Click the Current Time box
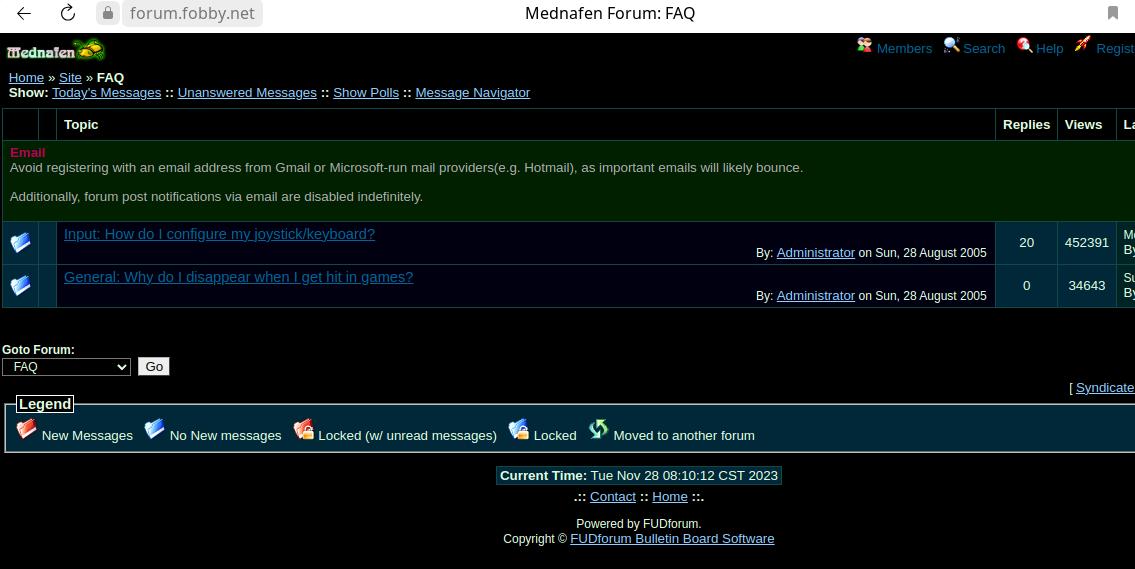The height and width of the screenshot is (569, 1135). pyautogui.click(x=638, y=476)
